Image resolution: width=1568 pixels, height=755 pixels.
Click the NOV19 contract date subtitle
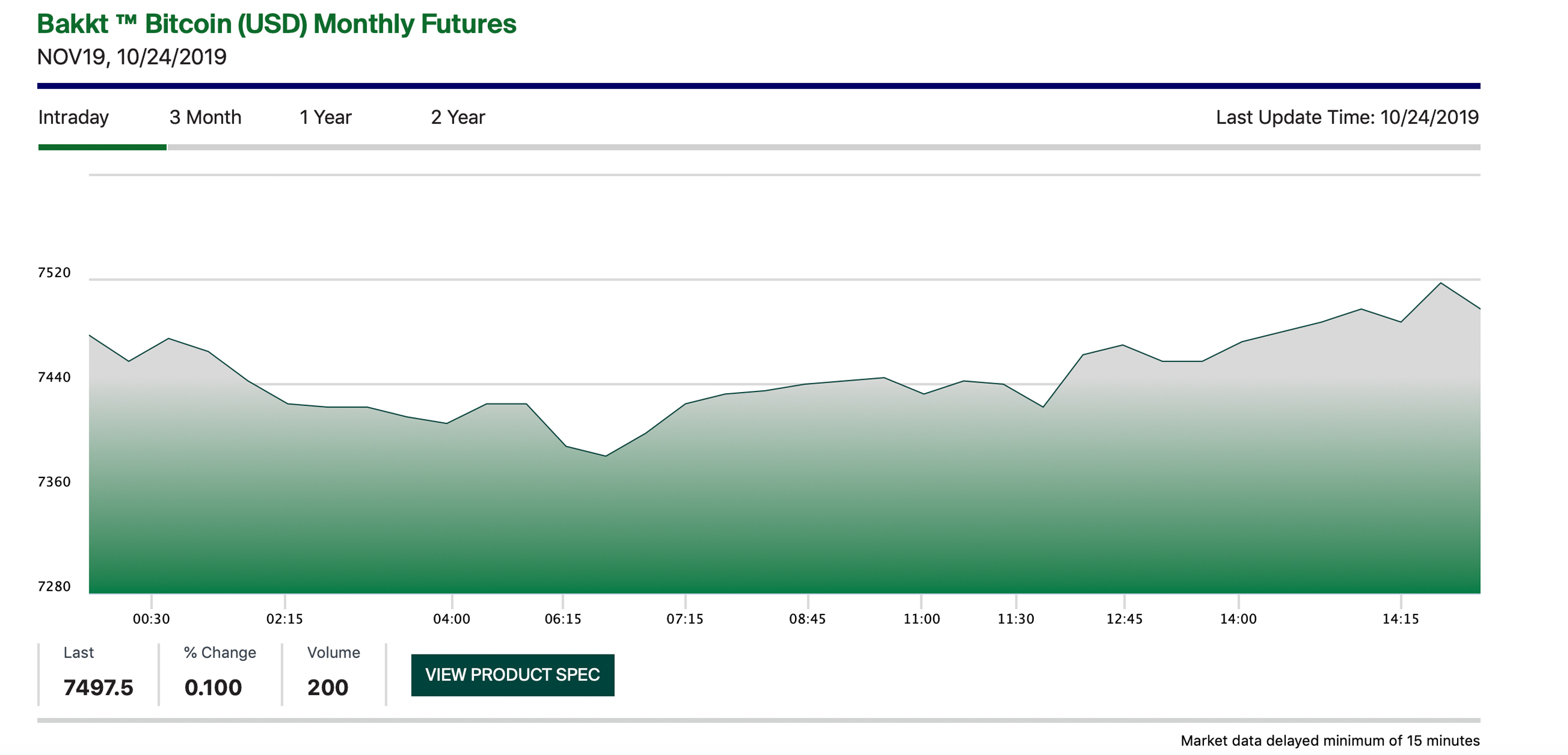131,57
